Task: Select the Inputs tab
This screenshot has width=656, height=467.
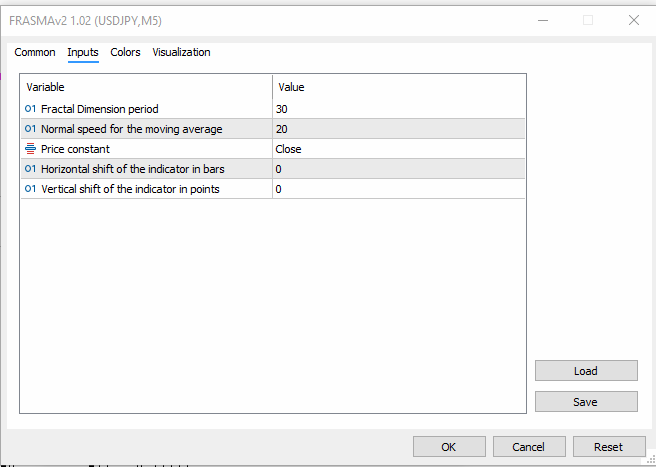Action: point(83,52)
